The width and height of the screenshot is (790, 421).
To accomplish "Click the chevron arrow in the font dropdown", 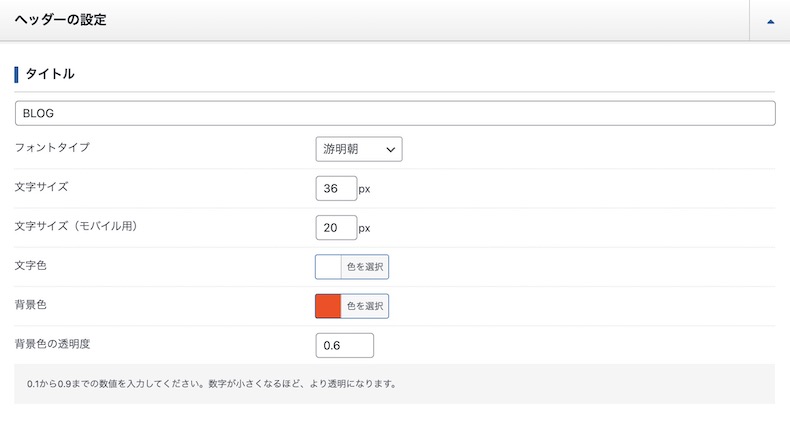I will pyautogui.click(x=390, y=150).
